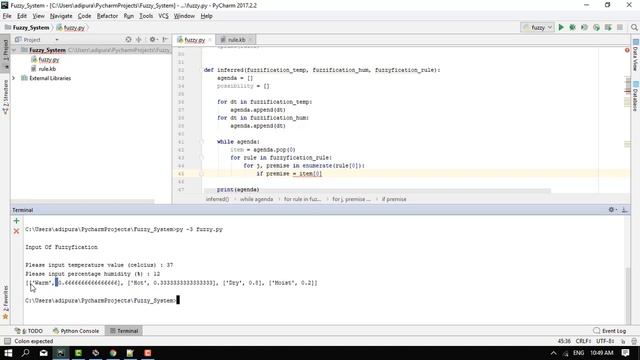Change CRLF line separator setting
Screen dimensions: 640x360
584,341
